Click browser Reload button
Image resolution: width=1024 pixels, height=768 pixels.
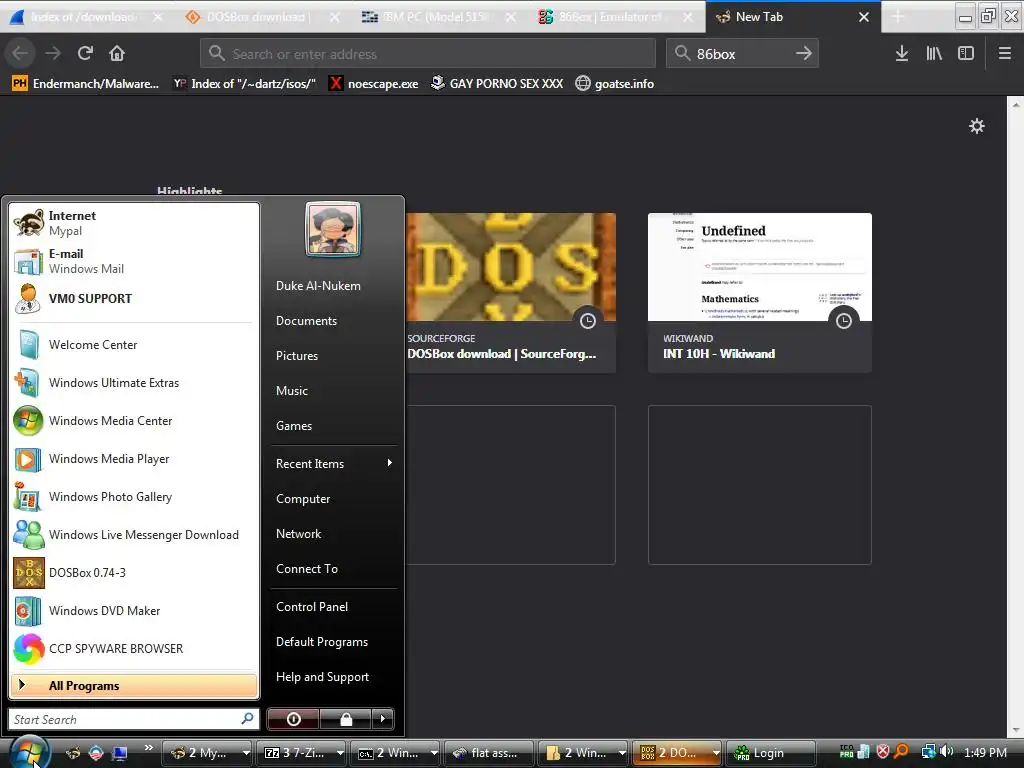pyautogui.click(x=85, y=53)
